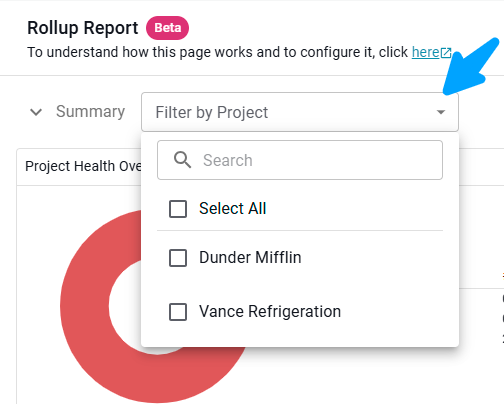Click the pink Beta badge
This screenshot has height=404, width=504.
[x=167, y=28]
